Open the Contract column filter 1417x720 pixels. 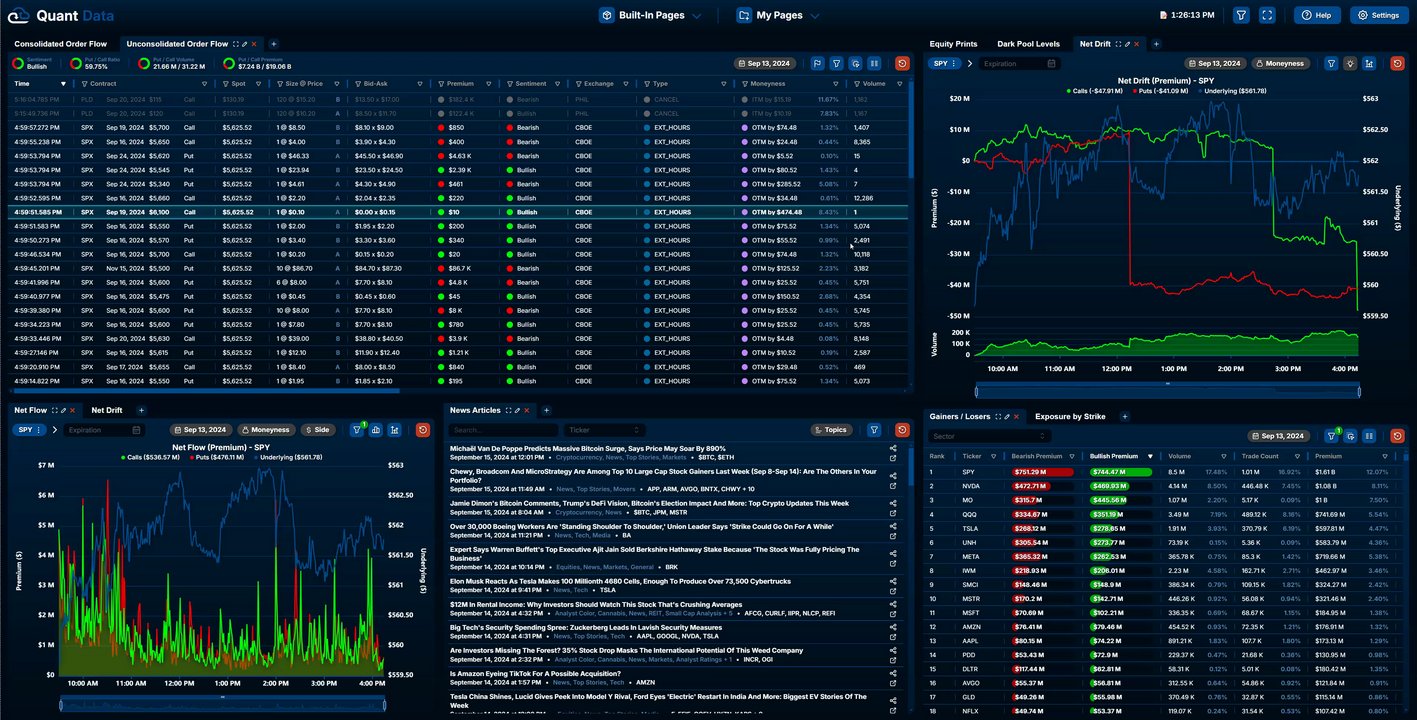[85, 84]
